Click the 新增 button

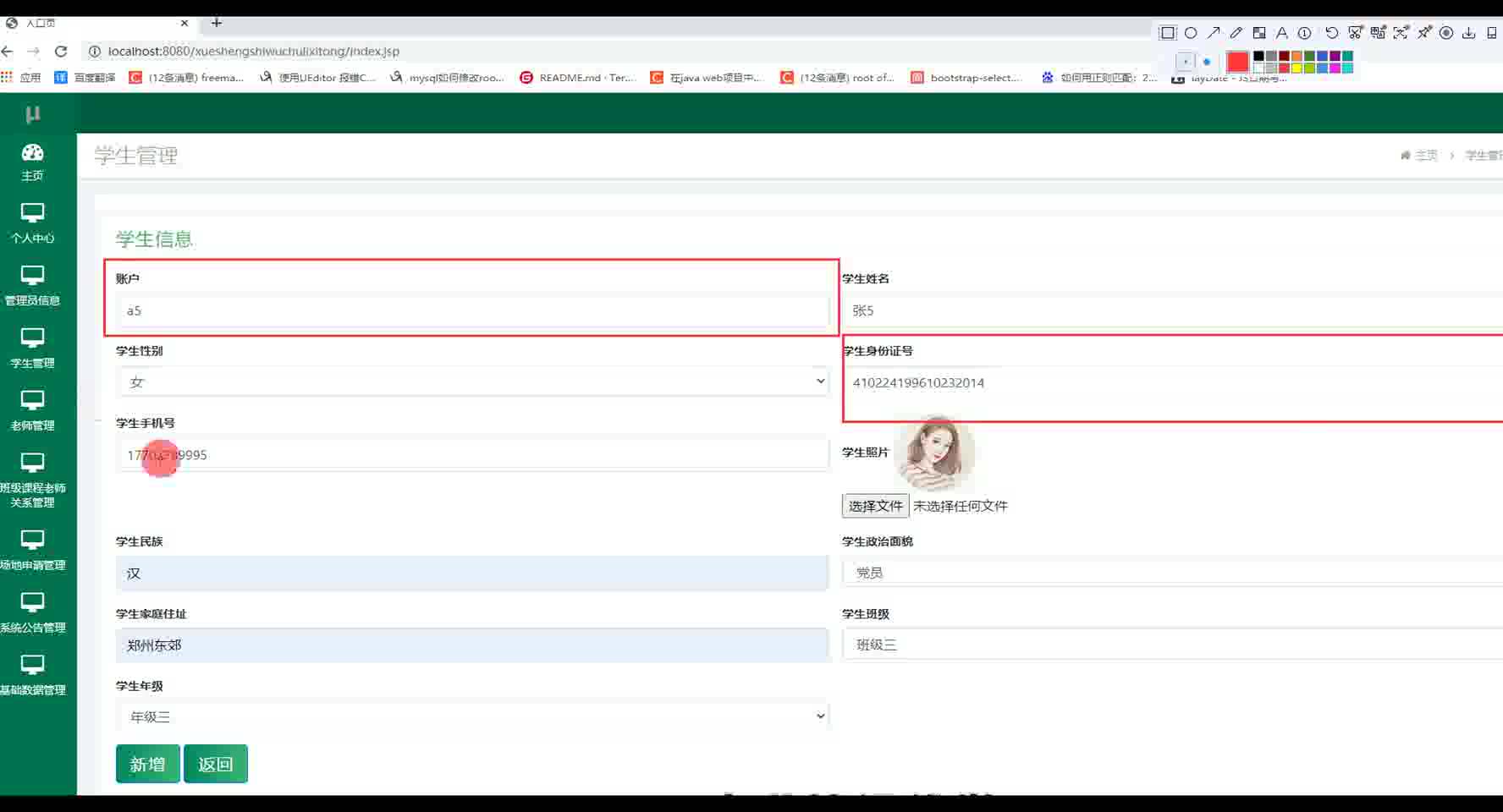coord(148,764)
